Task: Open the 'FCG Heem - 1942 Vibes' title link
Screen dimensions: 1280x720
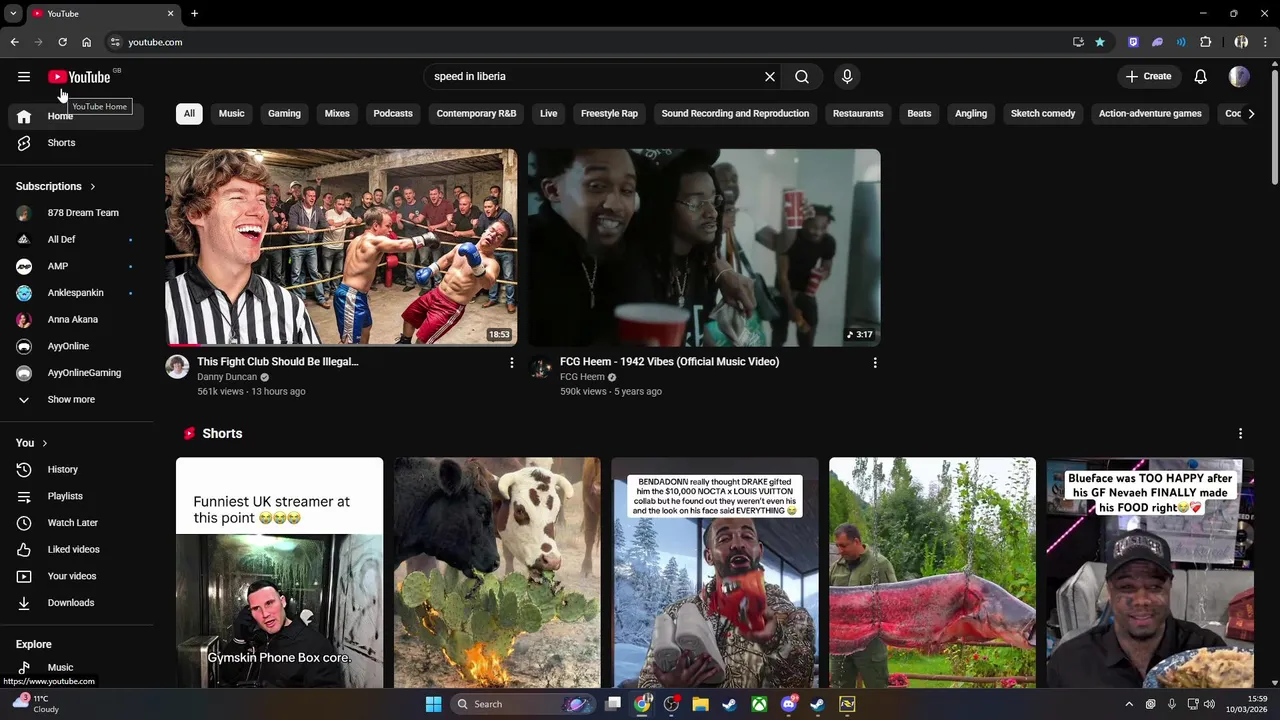Action: 669,362
